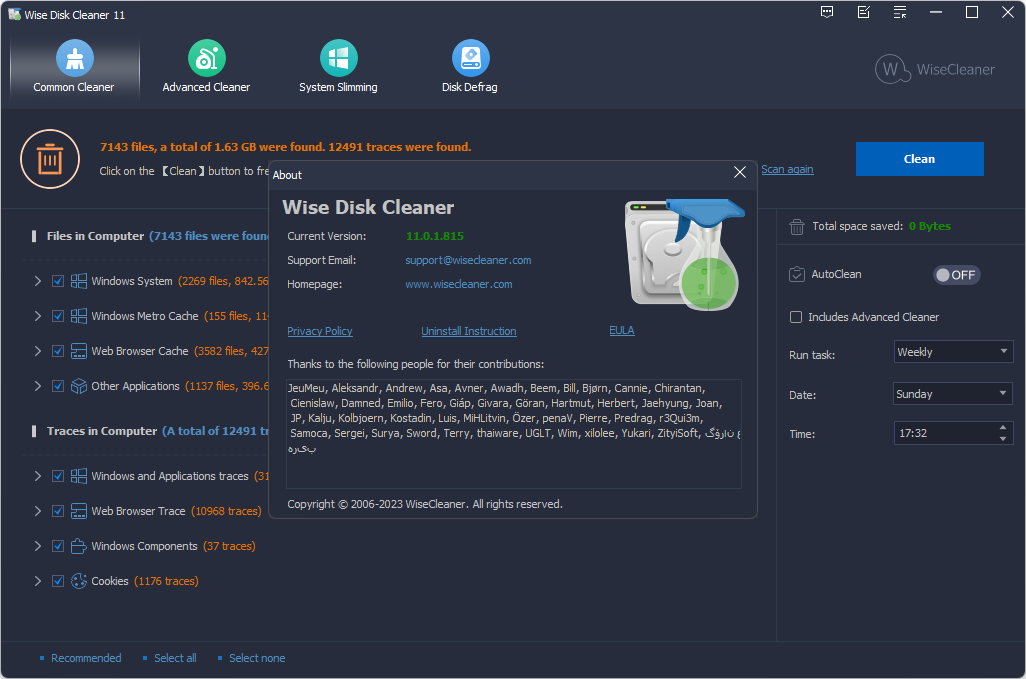1026x679 pixels.
Task: Expand the Windows Components category
Action: click(x=37, y=546)
